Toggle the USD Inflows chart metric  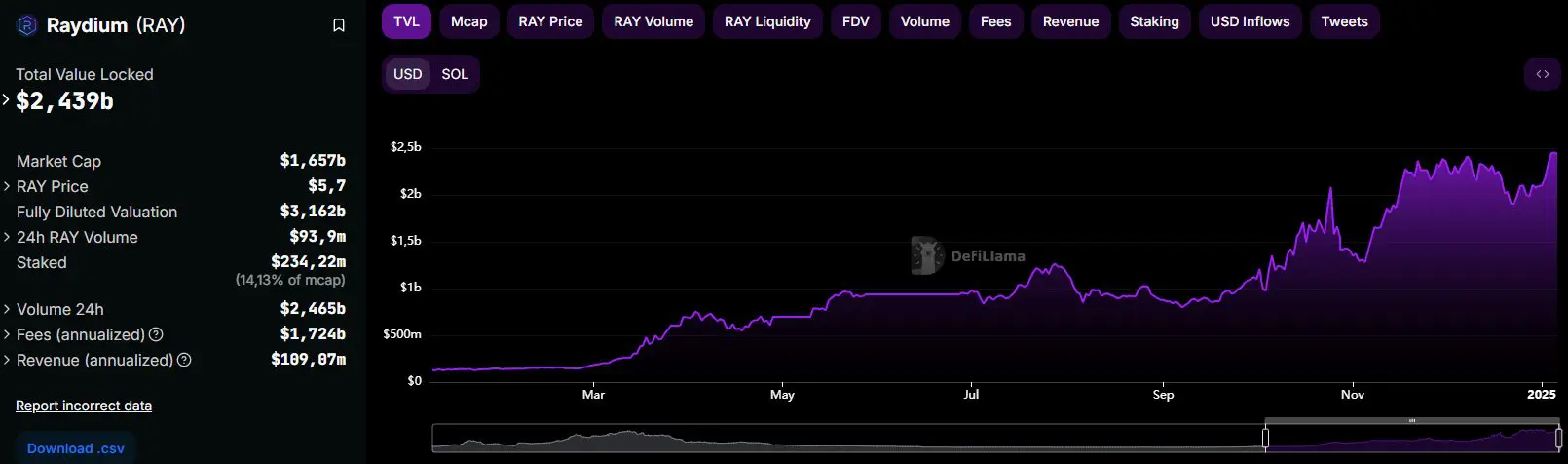pos(1250,21)
